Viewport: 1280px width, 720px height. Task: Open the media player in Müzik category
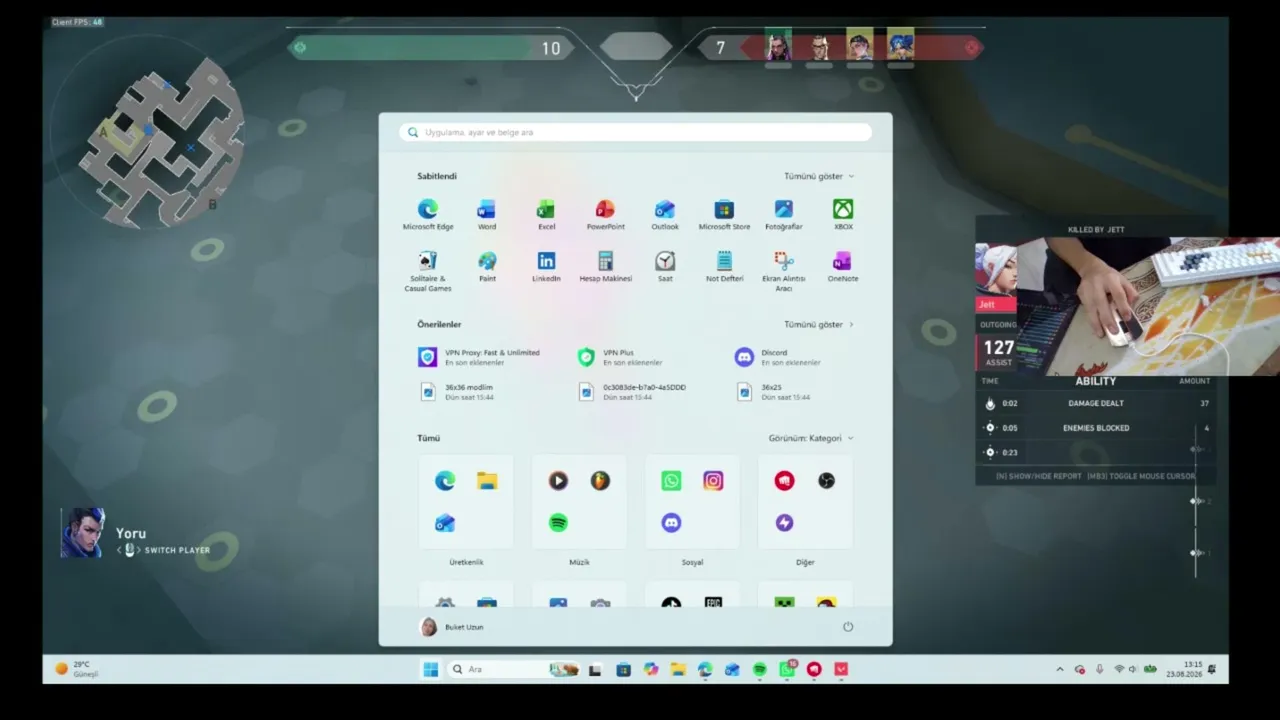tap(558, 481)
